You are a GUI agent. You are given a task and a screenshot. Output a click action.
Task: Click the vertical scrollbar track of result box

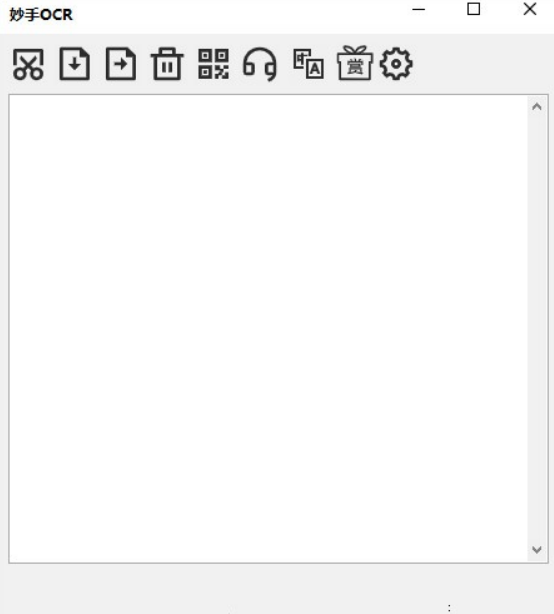(537, 328)
